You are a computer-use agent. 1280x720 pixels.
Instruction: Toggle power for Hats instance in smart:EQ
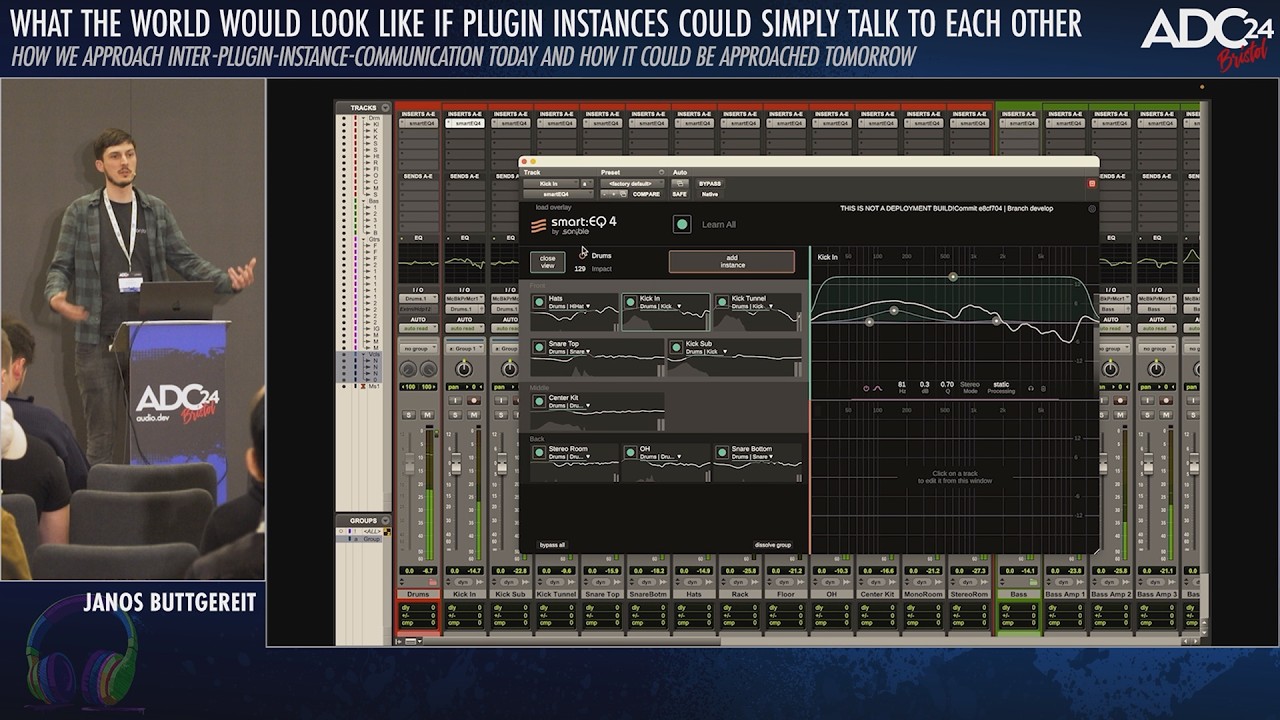click(x=539, y=301)
